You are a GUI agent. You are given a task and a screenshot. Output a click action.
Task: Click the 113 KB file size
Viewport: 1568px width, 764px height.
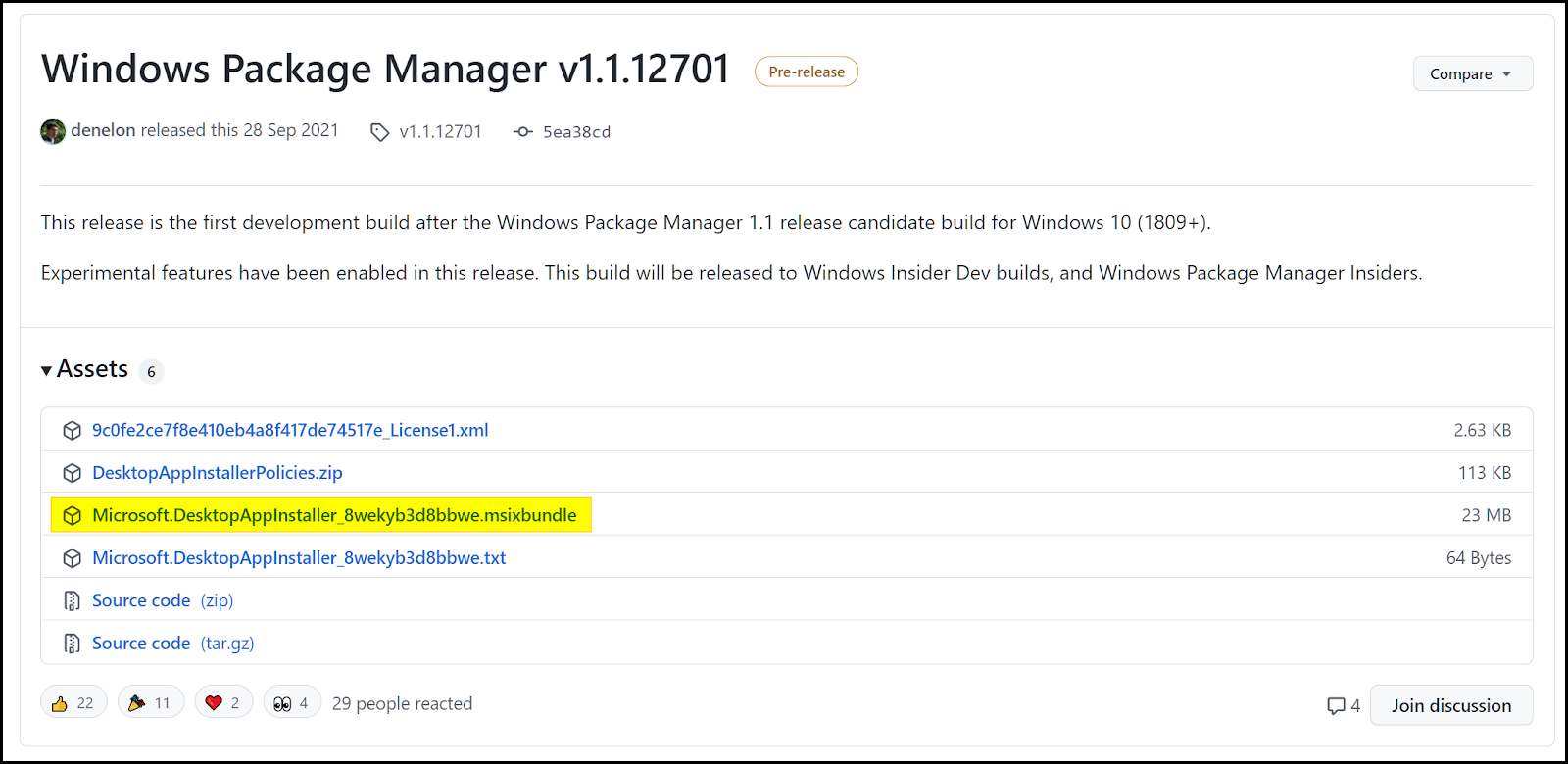pos(1485,473)
